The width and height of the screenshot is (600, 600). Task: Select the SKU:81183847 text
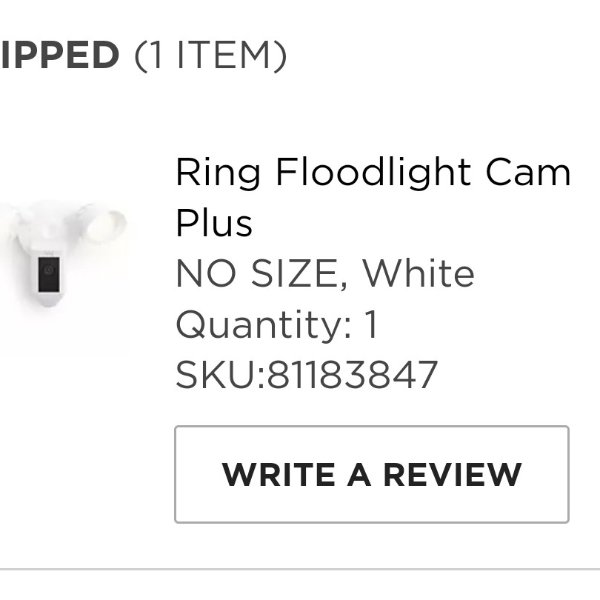307,374
